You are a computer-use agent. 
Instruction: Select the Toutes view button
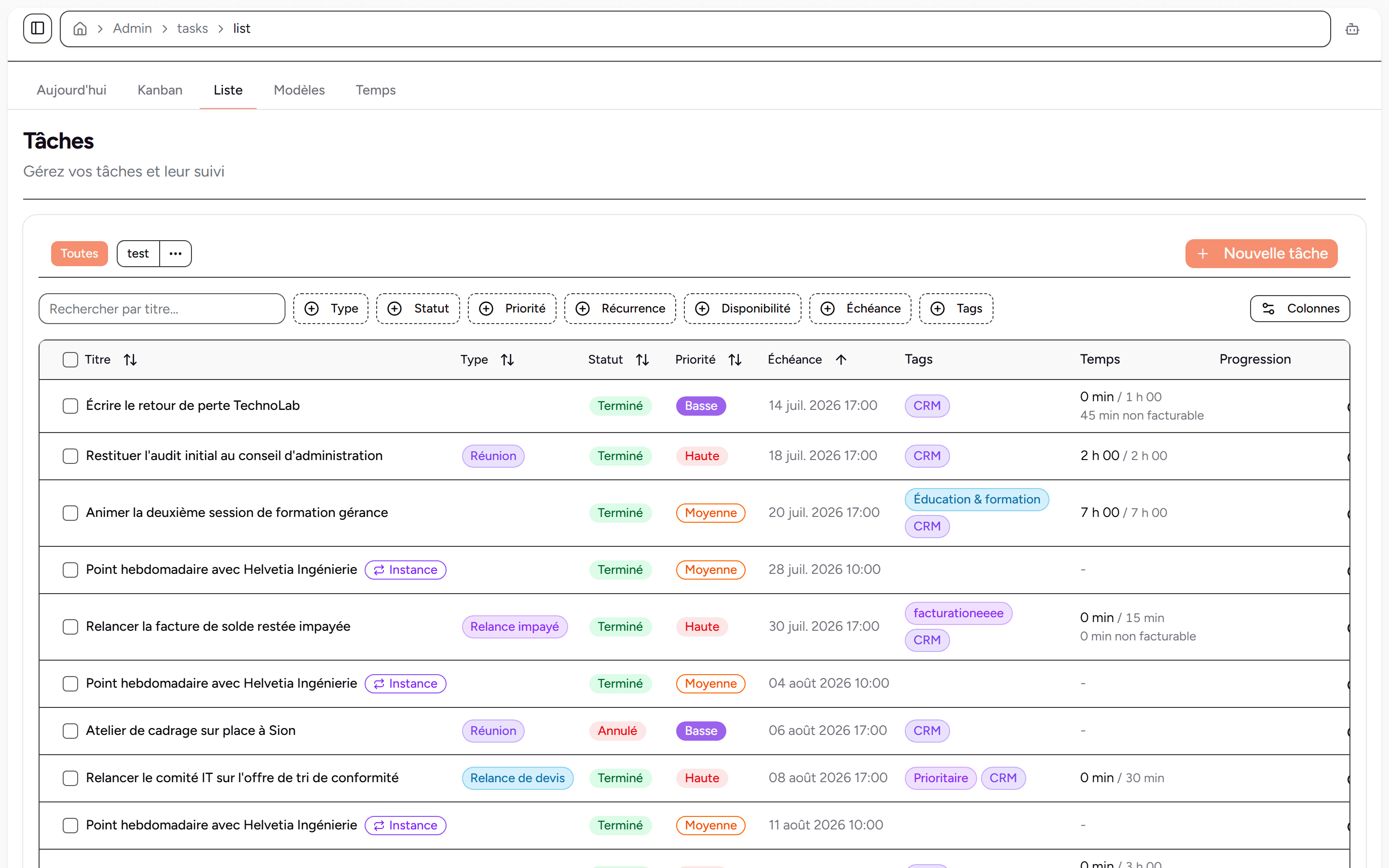point(79,254)
